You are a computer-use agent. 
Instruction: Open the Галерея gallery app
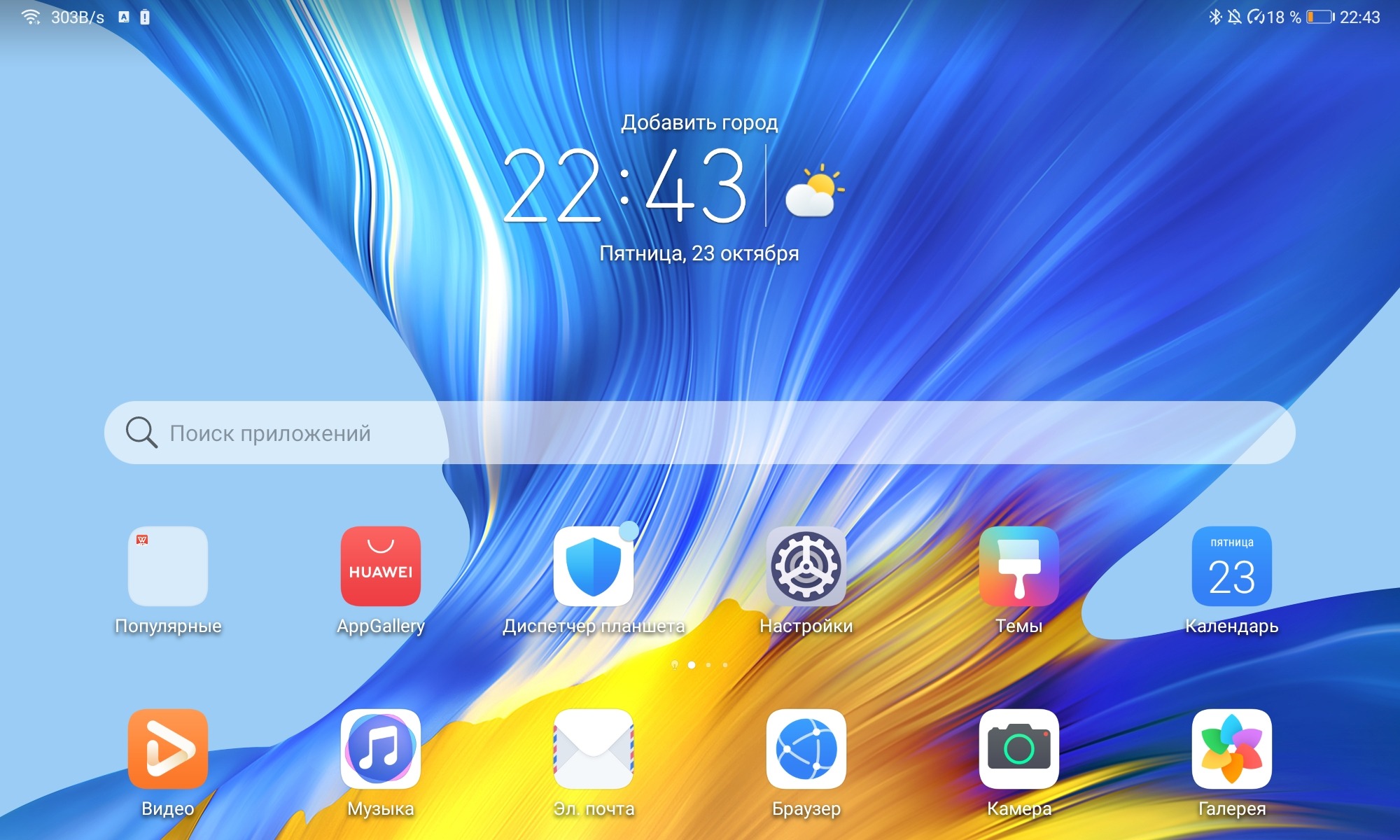tap(1231, 749)
